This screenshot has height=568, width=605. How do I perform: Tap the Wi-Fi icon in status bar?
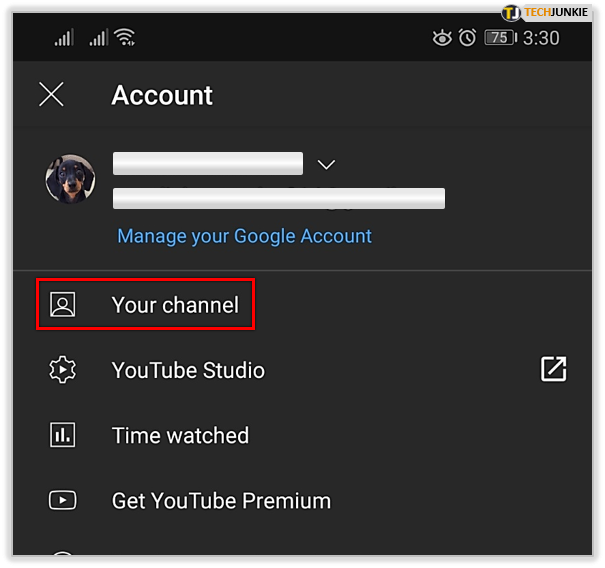click(x=125, y=37)
